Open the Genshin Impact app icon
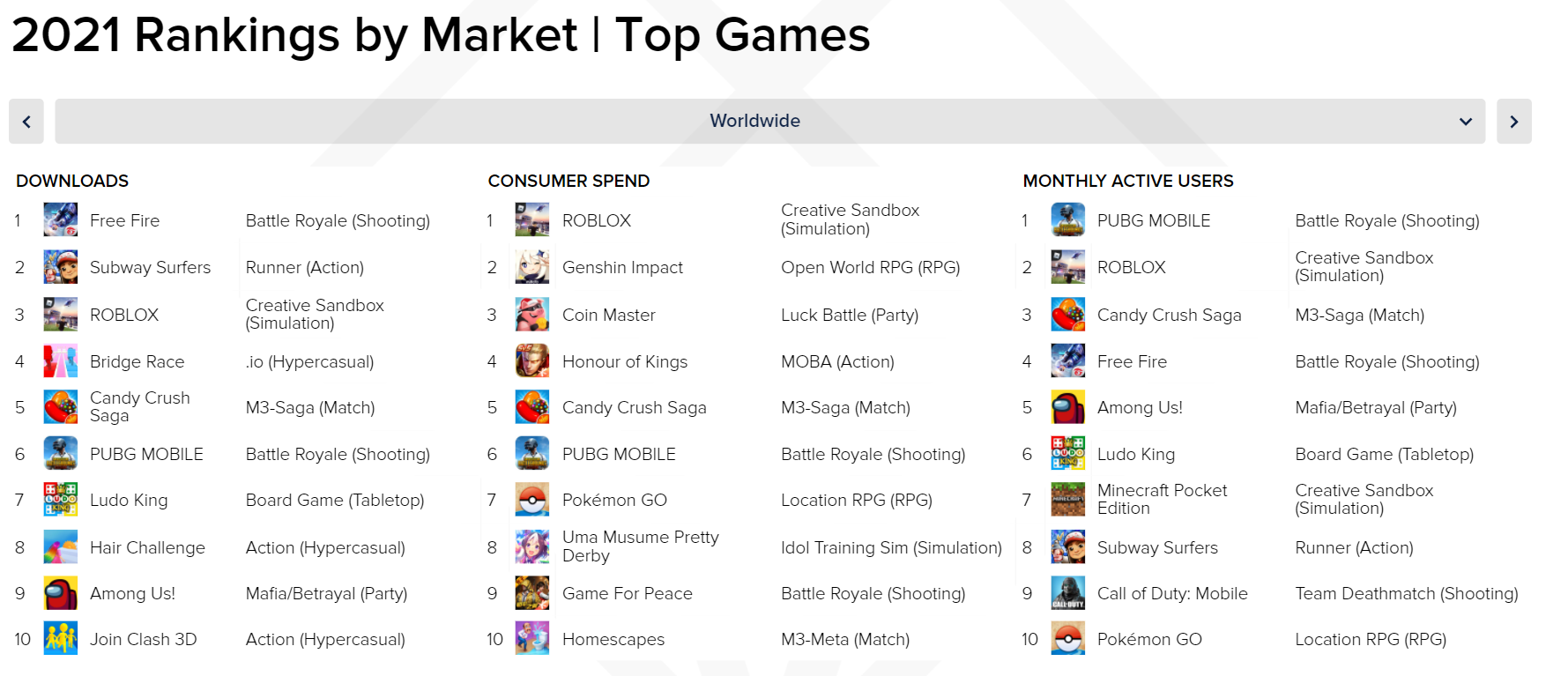This screenshot has width=1568, height=676. tap(532, 267)
